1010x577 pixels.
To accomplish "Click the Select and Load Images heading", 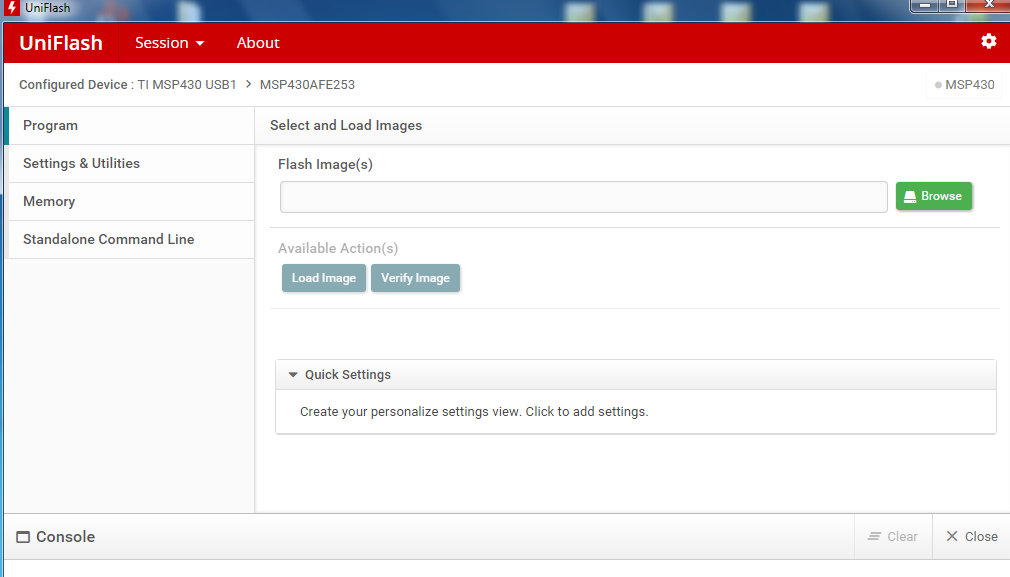I will tap(346, 126).
